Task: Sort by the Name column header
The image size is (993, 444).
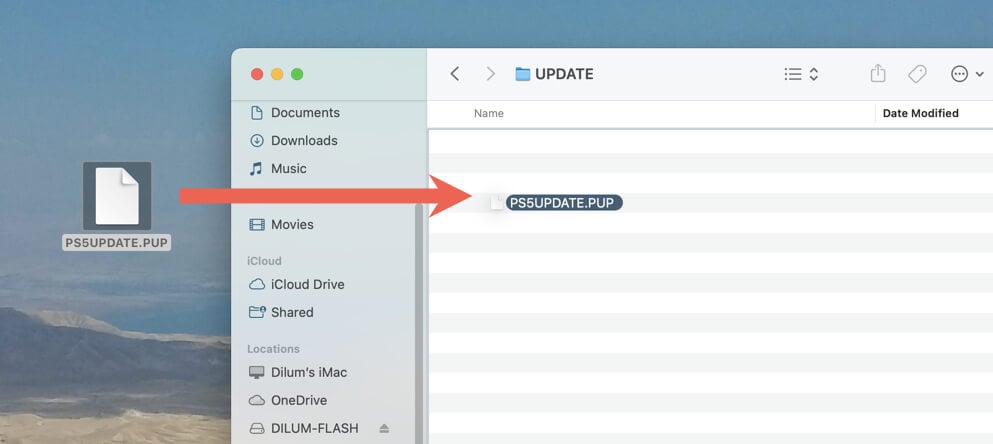Action: click(489, 114)
